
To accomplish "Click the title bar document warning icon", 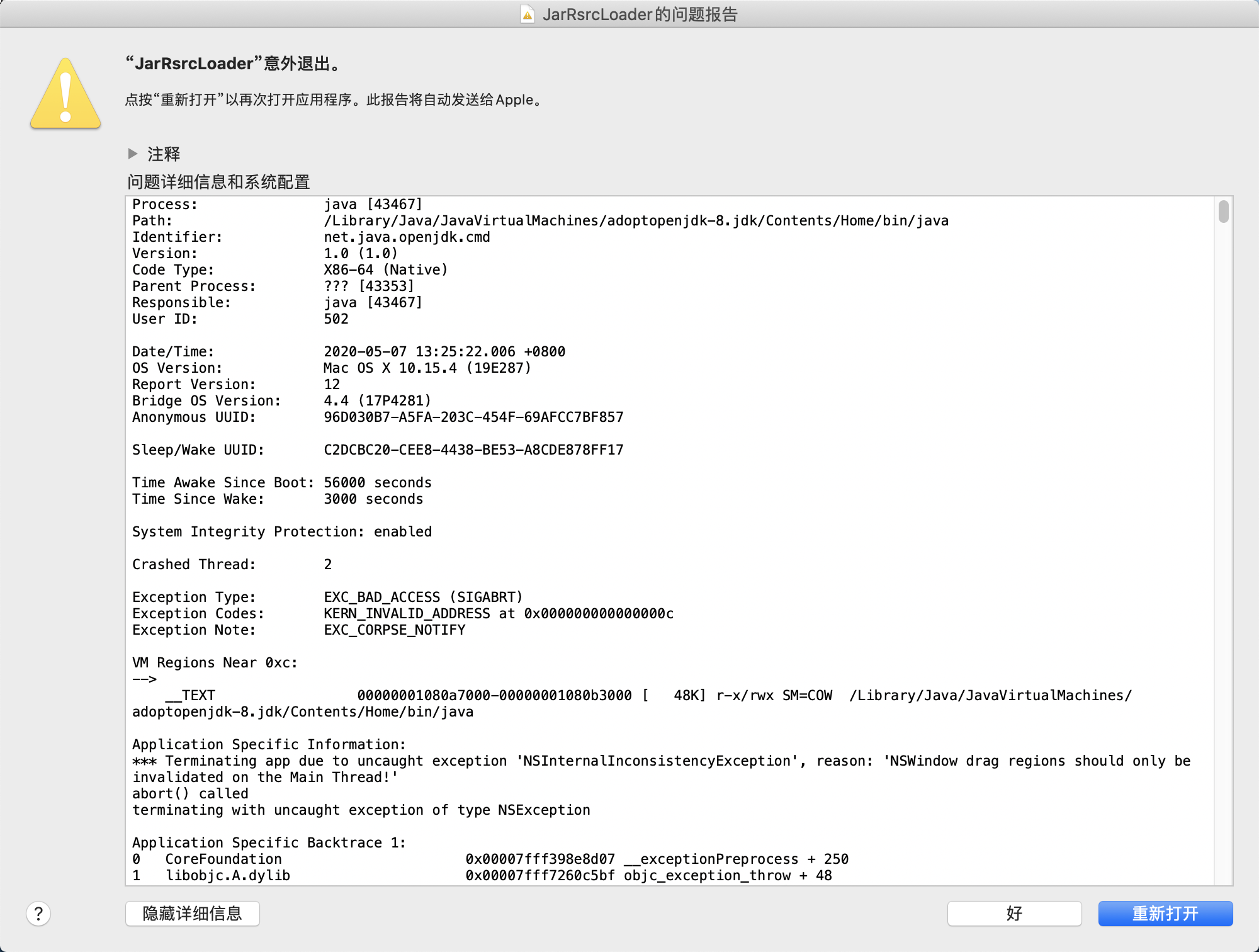I will 528,14.
